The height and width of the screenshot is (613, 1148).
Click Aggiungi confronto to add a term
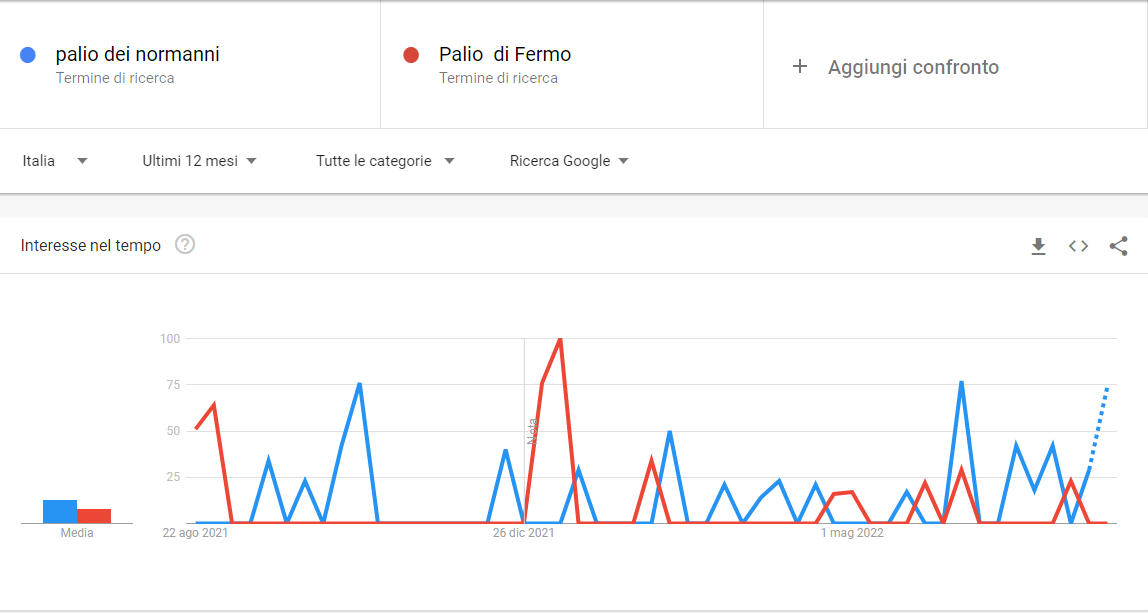pyautogui.click(x=913, y=67)
